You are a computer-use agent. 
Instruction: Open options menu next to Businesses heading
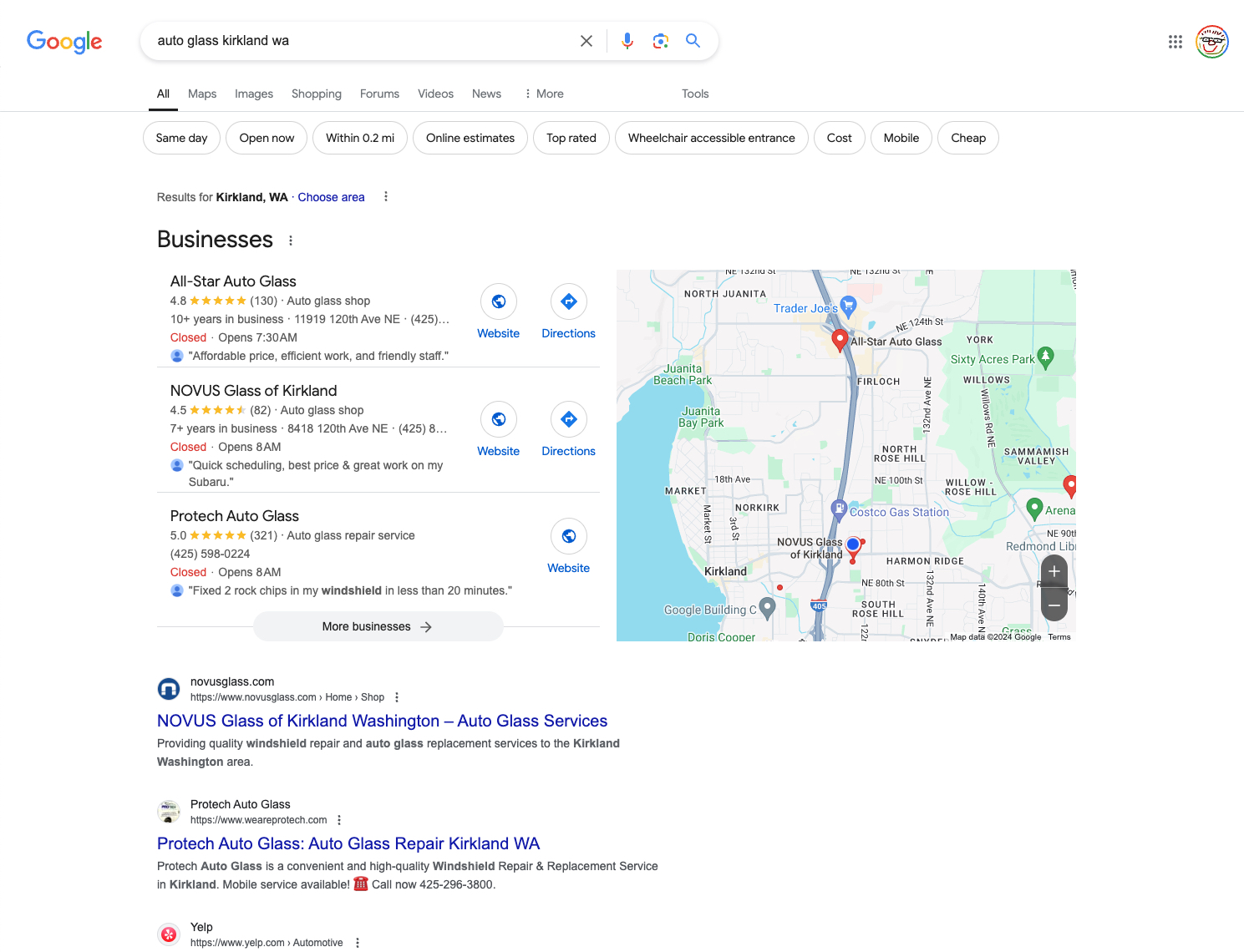tap(291, 241)
